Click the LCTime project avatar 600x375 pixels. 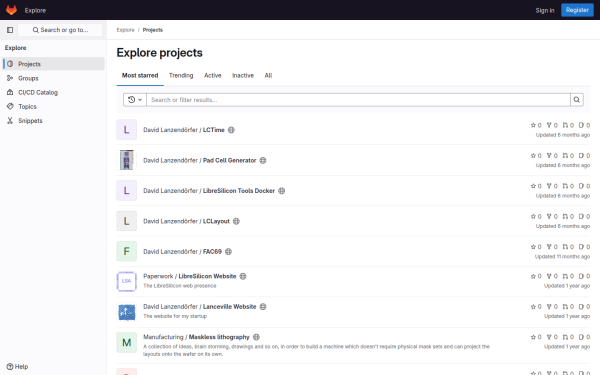127,130
